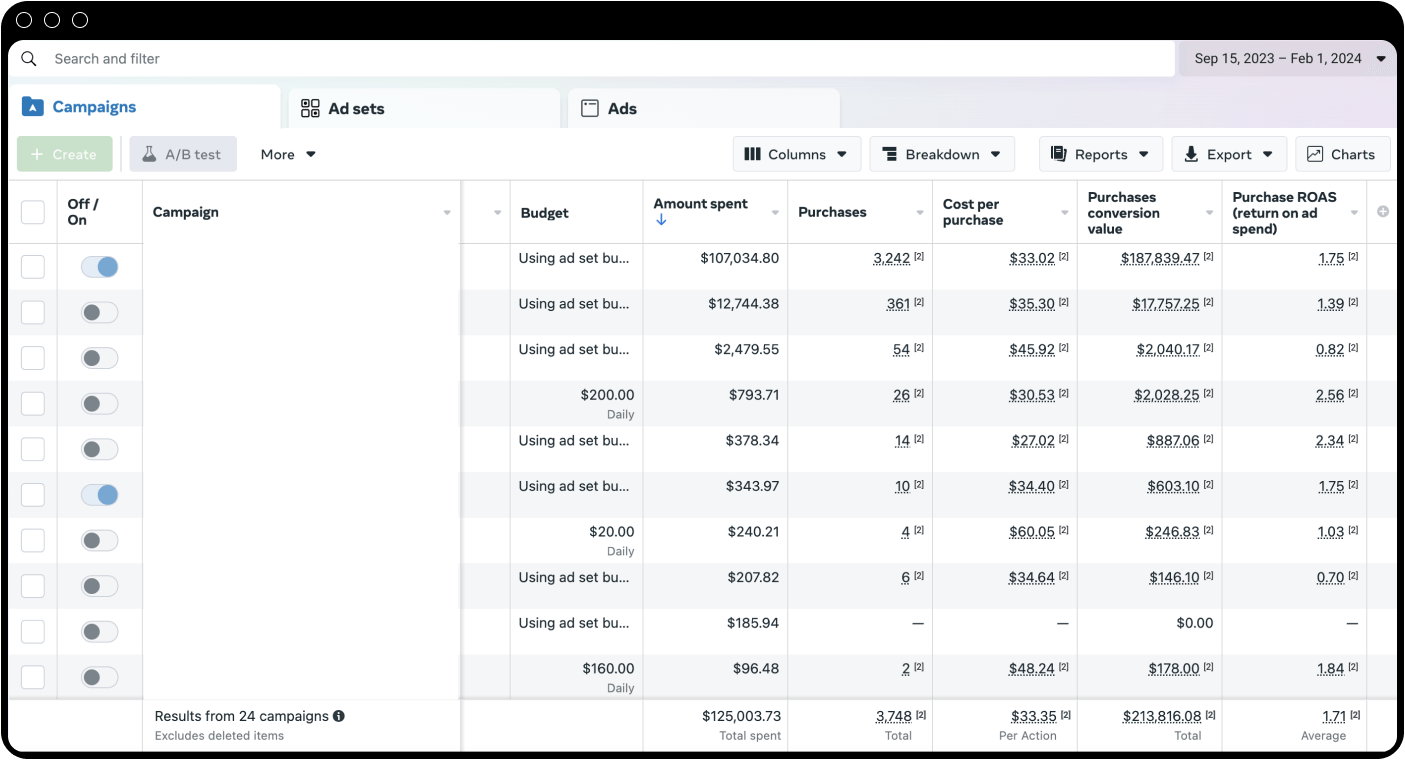Switch to the Ads tab

tap(704, 108)
